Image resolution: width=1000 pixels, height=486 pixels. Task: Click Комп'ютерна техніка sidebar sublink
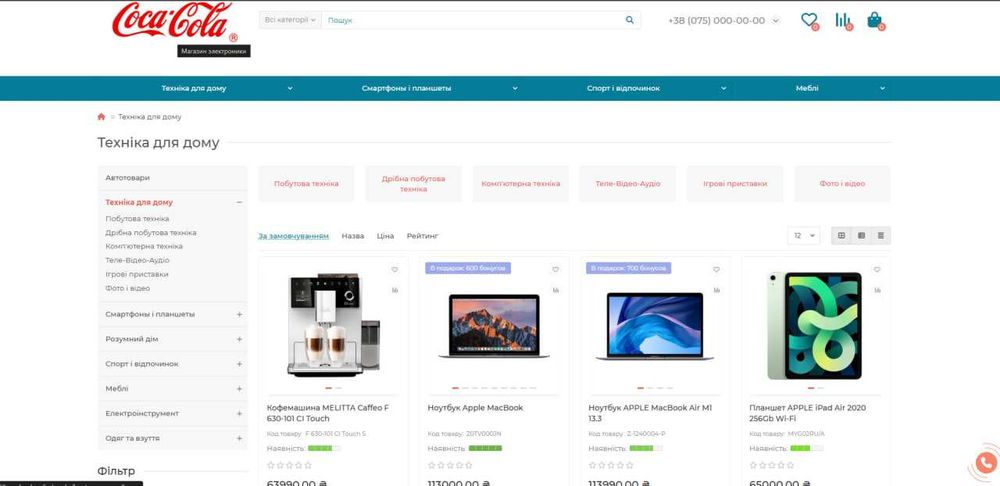(144, 246)
